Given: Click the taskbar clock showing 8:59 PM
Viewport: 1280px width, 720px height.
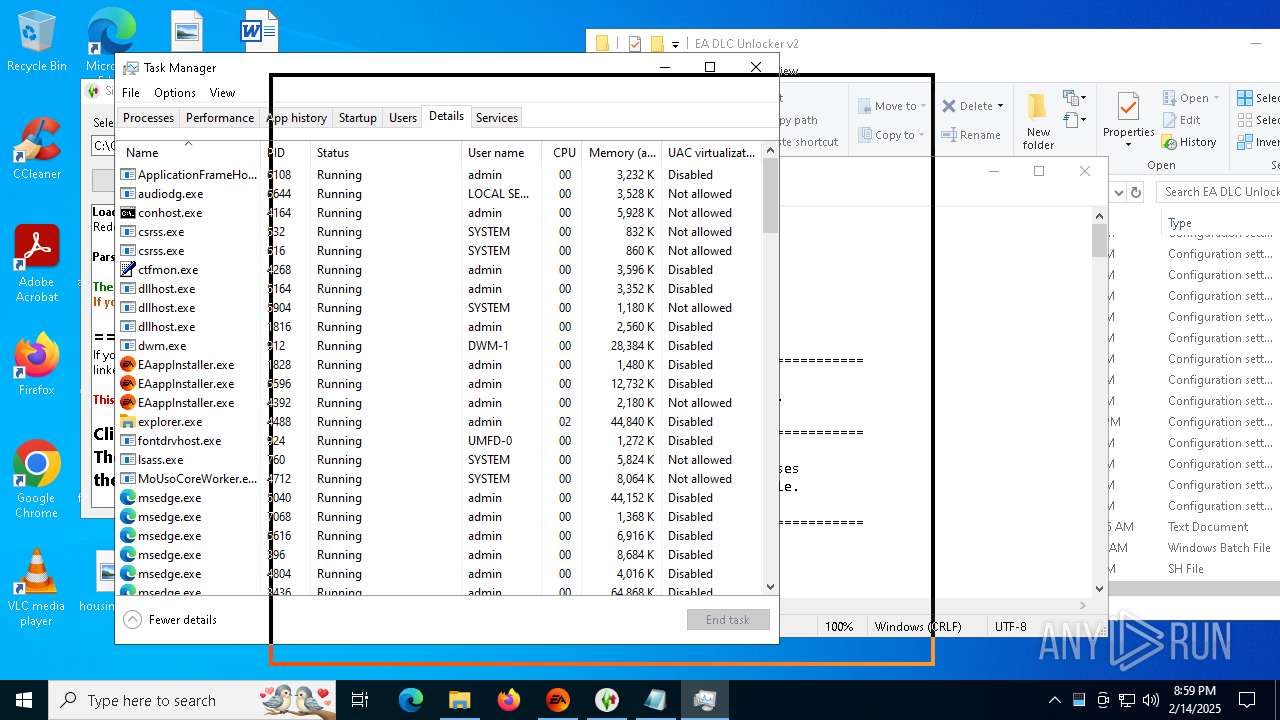Looking at the screenshot, I should point(1194,700).
